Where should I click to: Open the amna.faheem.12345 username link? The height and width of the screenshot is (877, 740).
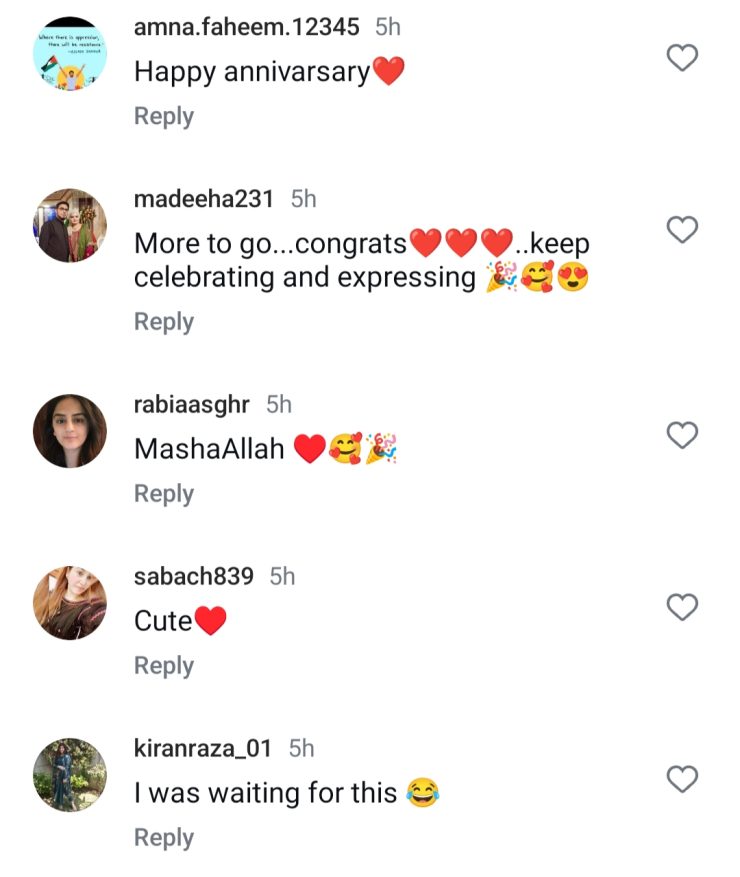click(x=246, y=27)
